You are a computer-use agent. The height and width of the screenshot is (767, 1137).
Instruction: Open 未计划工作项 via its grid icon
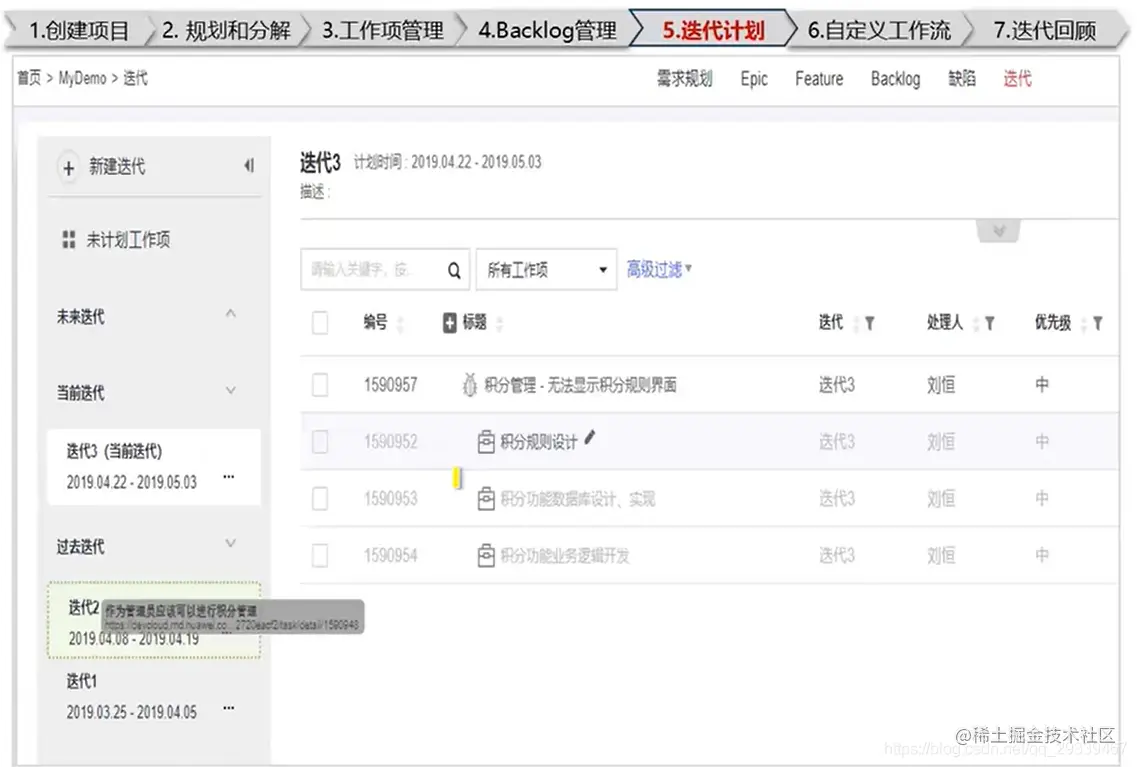coord(69,239)
